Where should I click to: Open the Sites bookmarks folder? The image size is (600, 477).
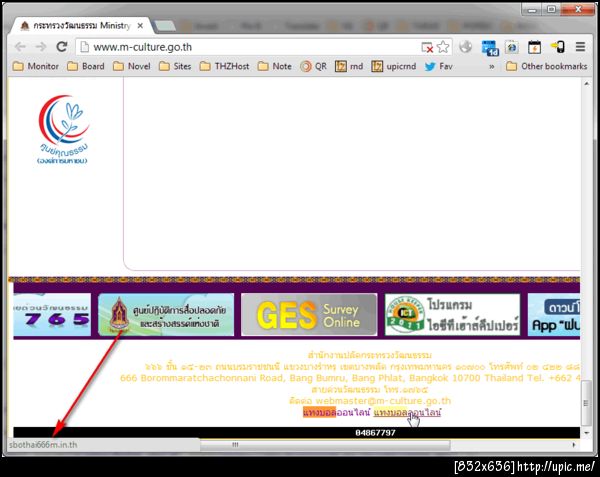coord(175,66)
